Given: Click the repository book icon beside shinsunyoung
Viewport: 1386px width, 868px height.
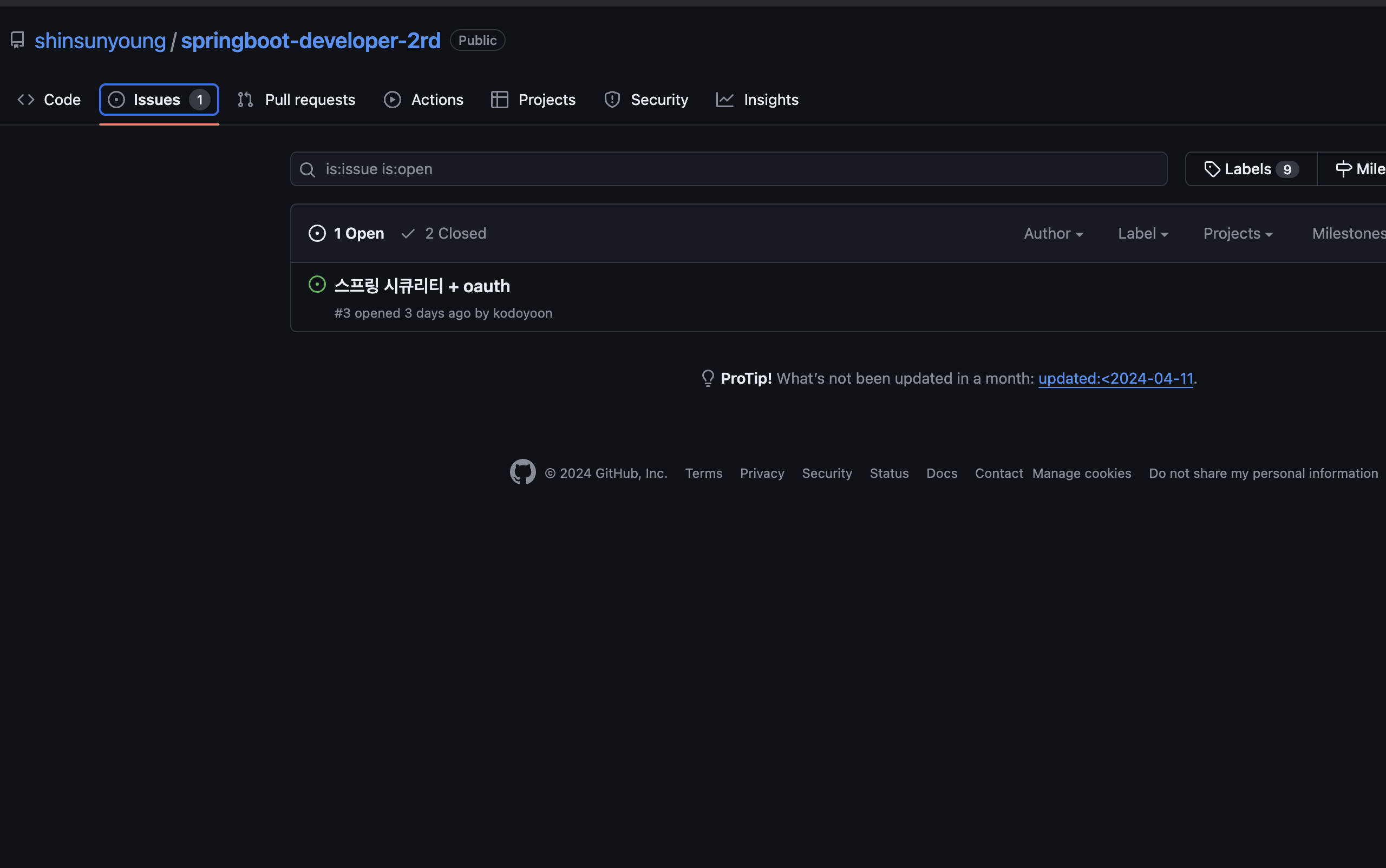Looking at the screenshot, I should pos(17,40).
